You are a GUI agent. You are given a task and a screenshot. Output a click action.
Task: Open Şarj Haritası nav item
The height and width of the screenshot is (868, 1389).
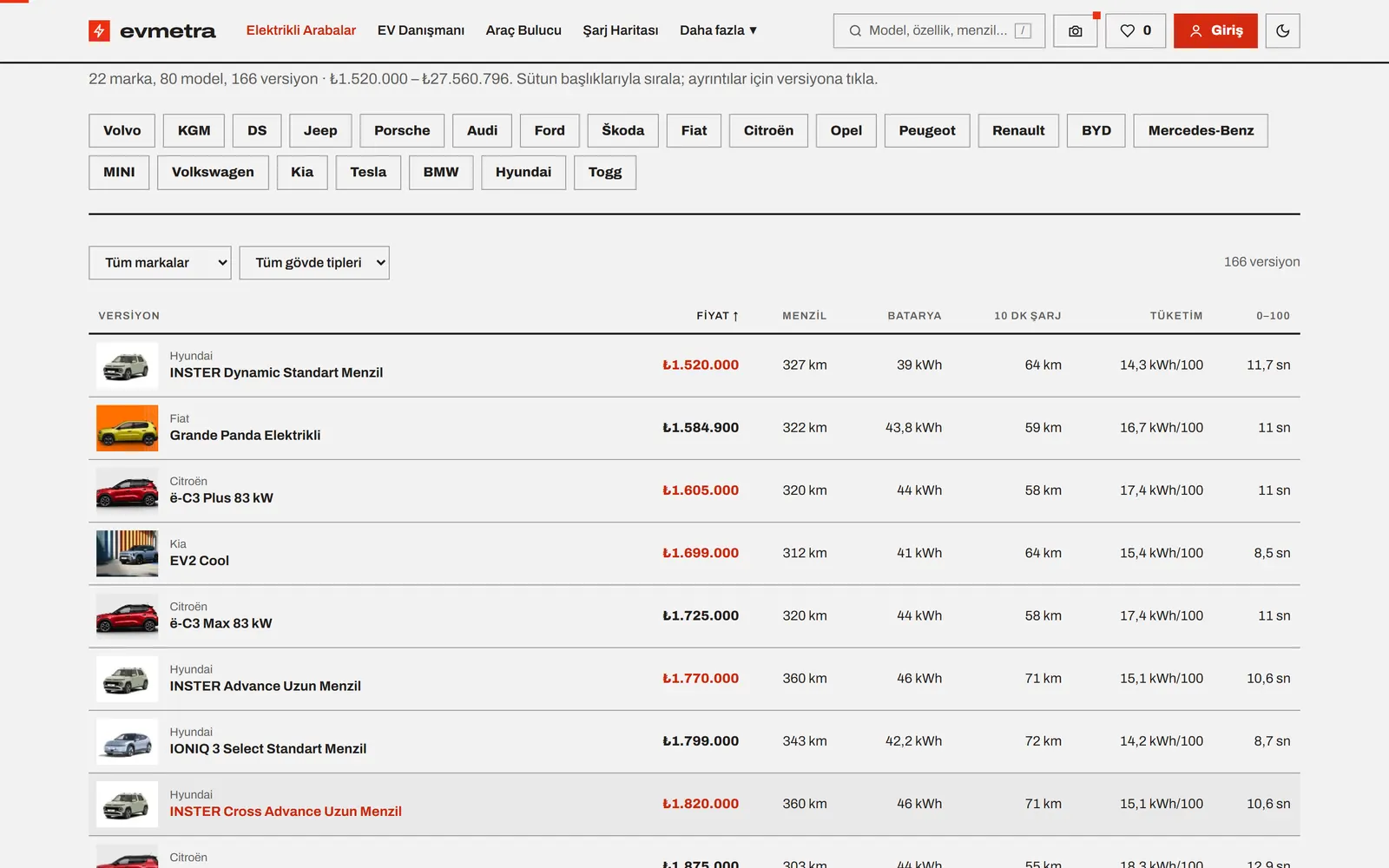(x=621, y=30)
